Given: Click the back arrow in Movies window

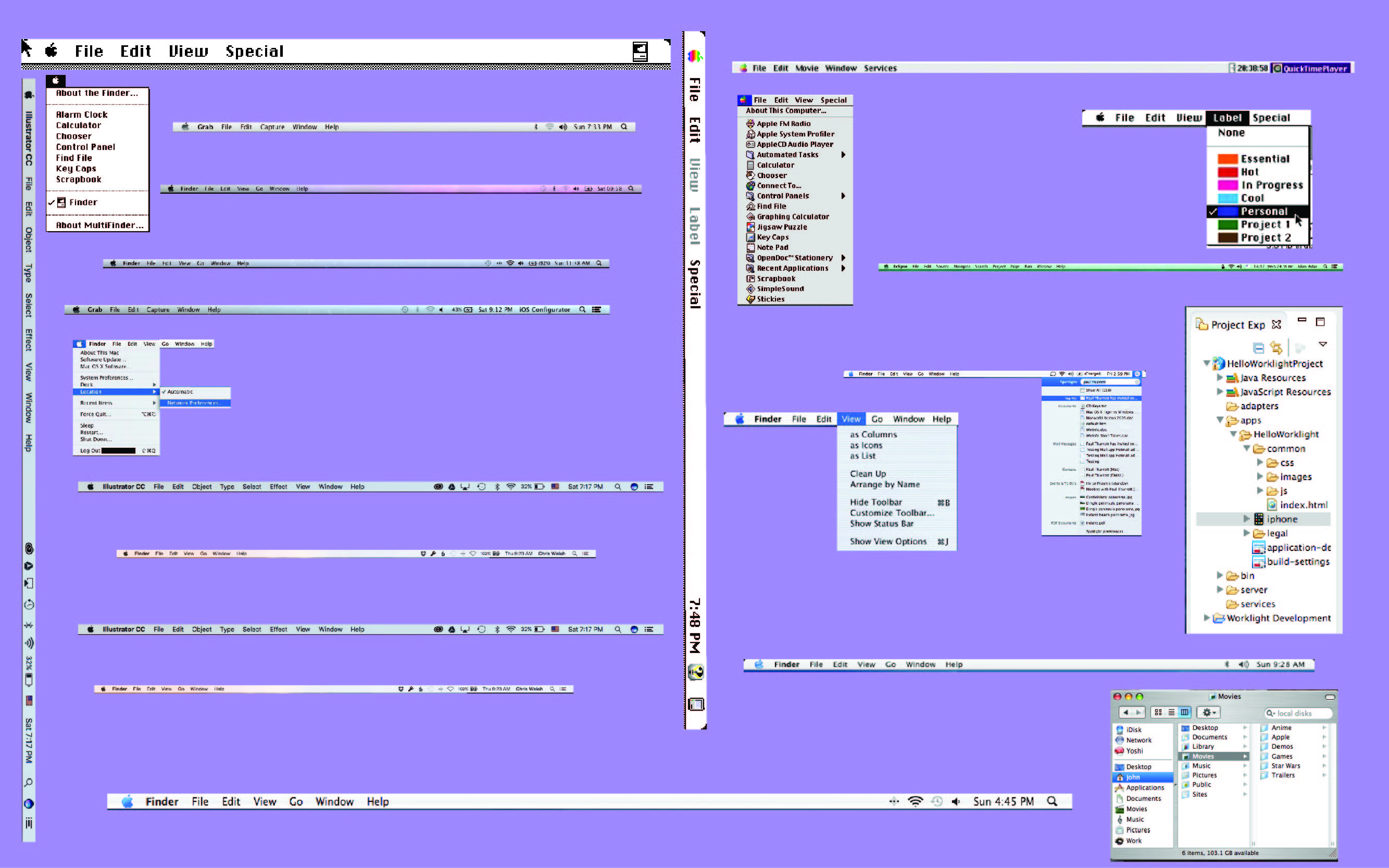Looking at the screenshot, I should 1126,712.
